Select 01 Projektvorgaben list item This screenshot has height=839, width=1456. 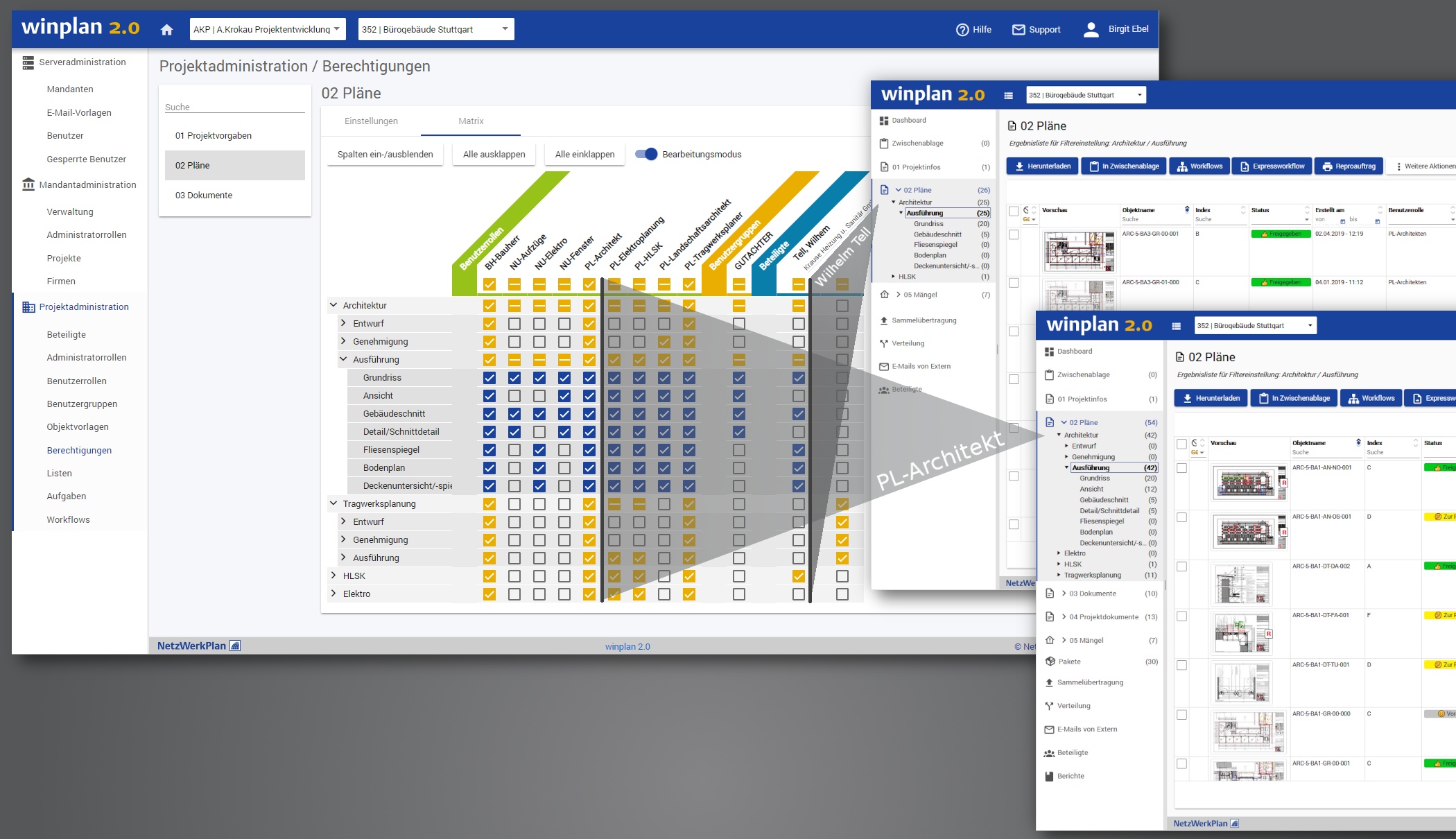coord(235,135)
